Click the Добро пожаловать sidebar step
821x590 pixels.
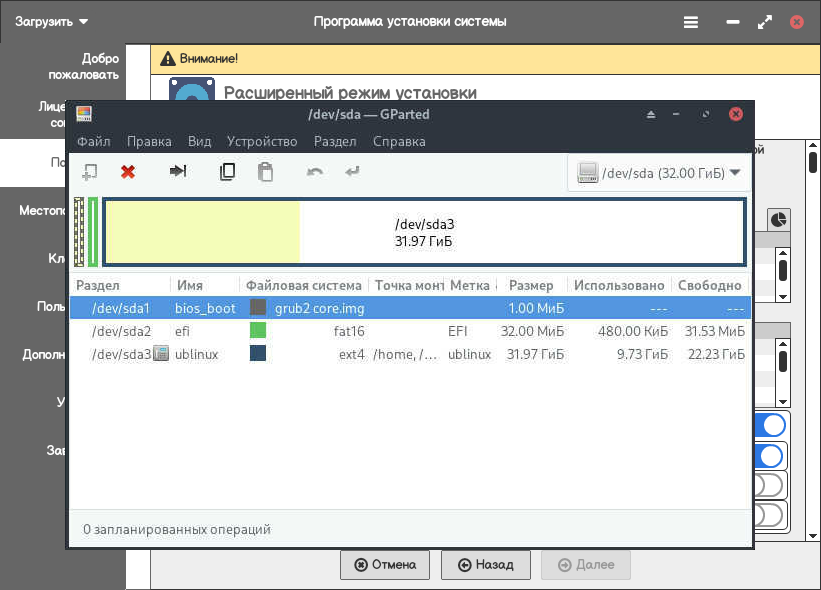(84, 66)
